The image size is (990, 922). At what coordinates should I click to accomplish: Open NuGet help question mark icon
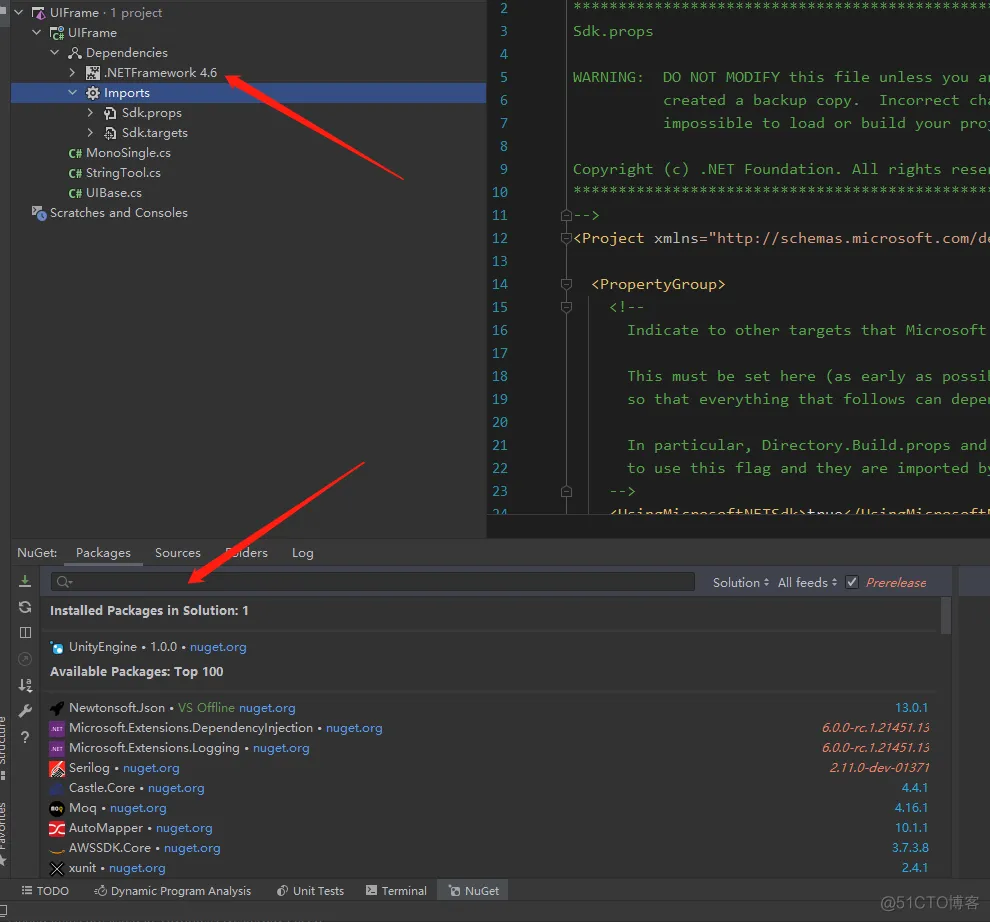pos(25,738)
